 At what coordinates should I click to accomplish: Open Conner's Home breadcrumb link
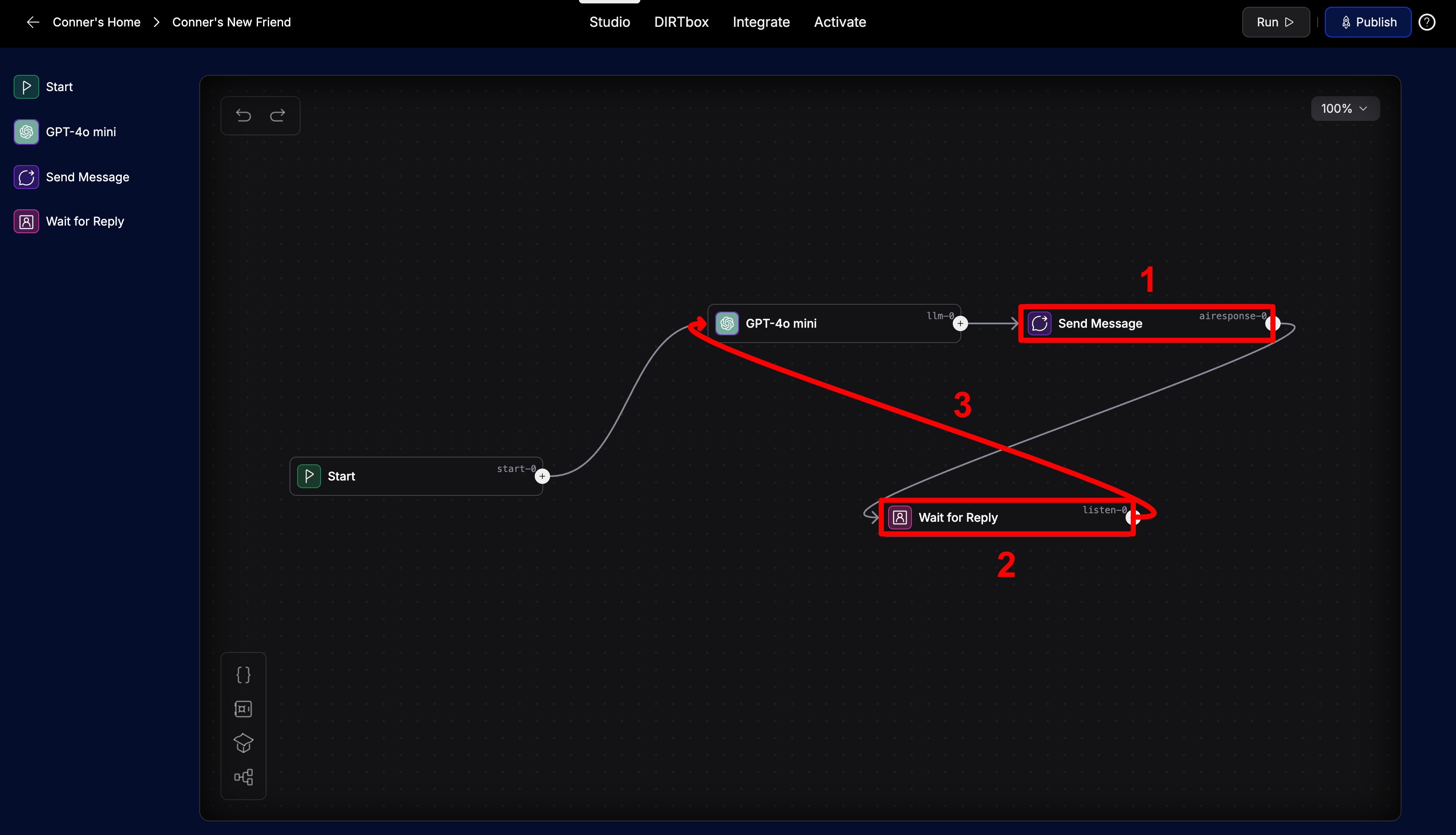tap(96, 22)
